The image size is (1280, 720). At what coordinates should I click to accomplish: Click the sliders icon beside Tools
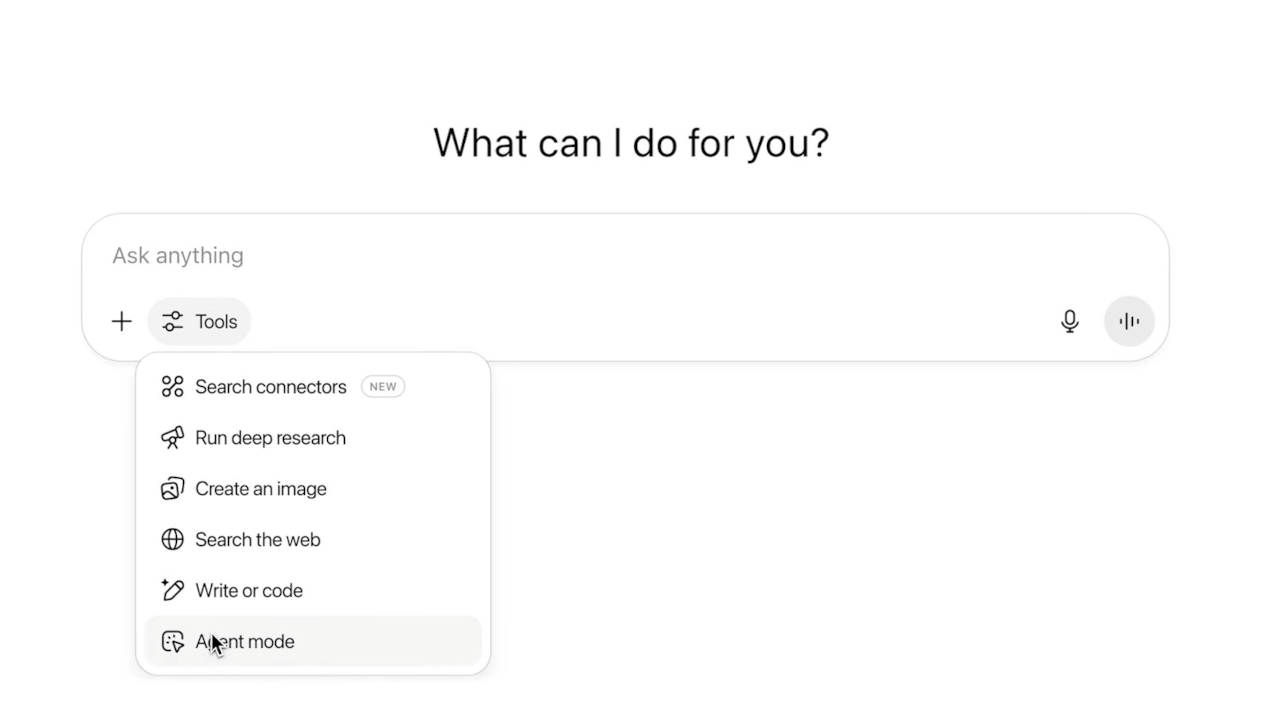tap(172, 321)
